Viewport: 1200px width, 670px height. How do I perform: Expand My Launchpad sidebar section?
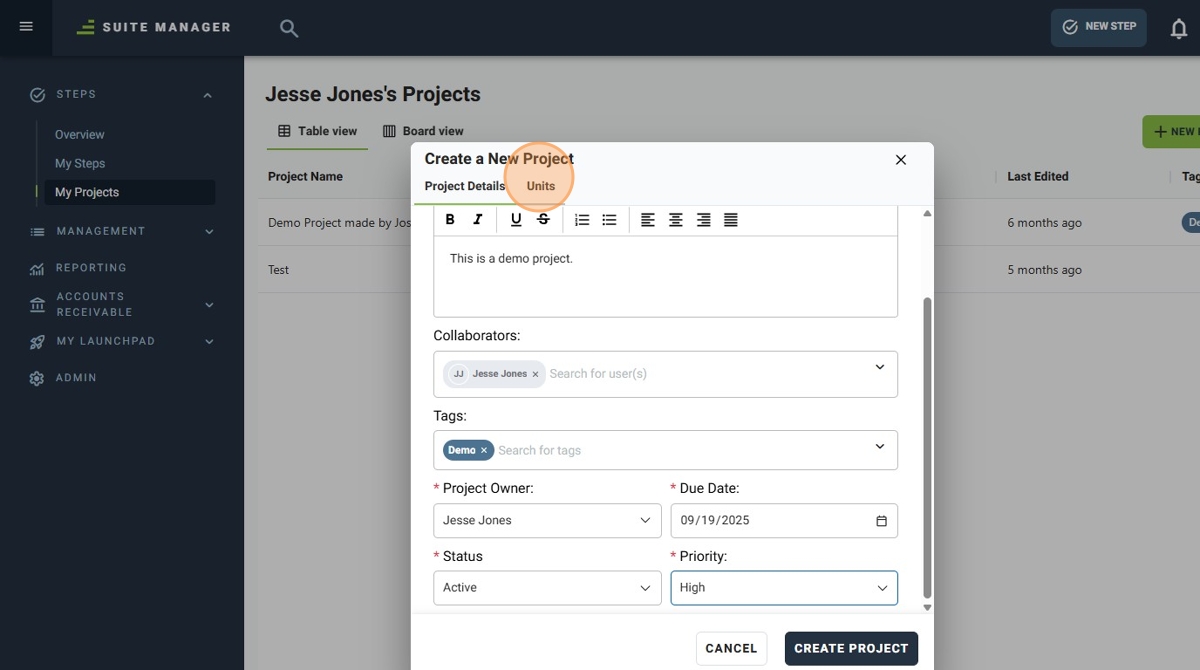[x=209, y=342]
